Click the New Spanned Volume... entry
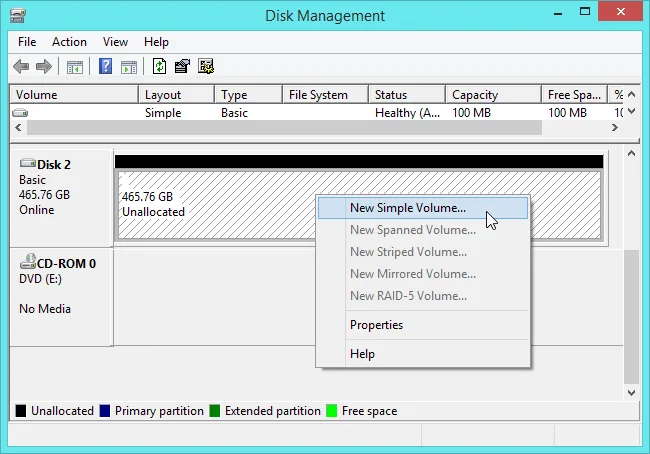The height and width of the screenshot is (454, 650). pyautogui.click(x=423, y=230)
